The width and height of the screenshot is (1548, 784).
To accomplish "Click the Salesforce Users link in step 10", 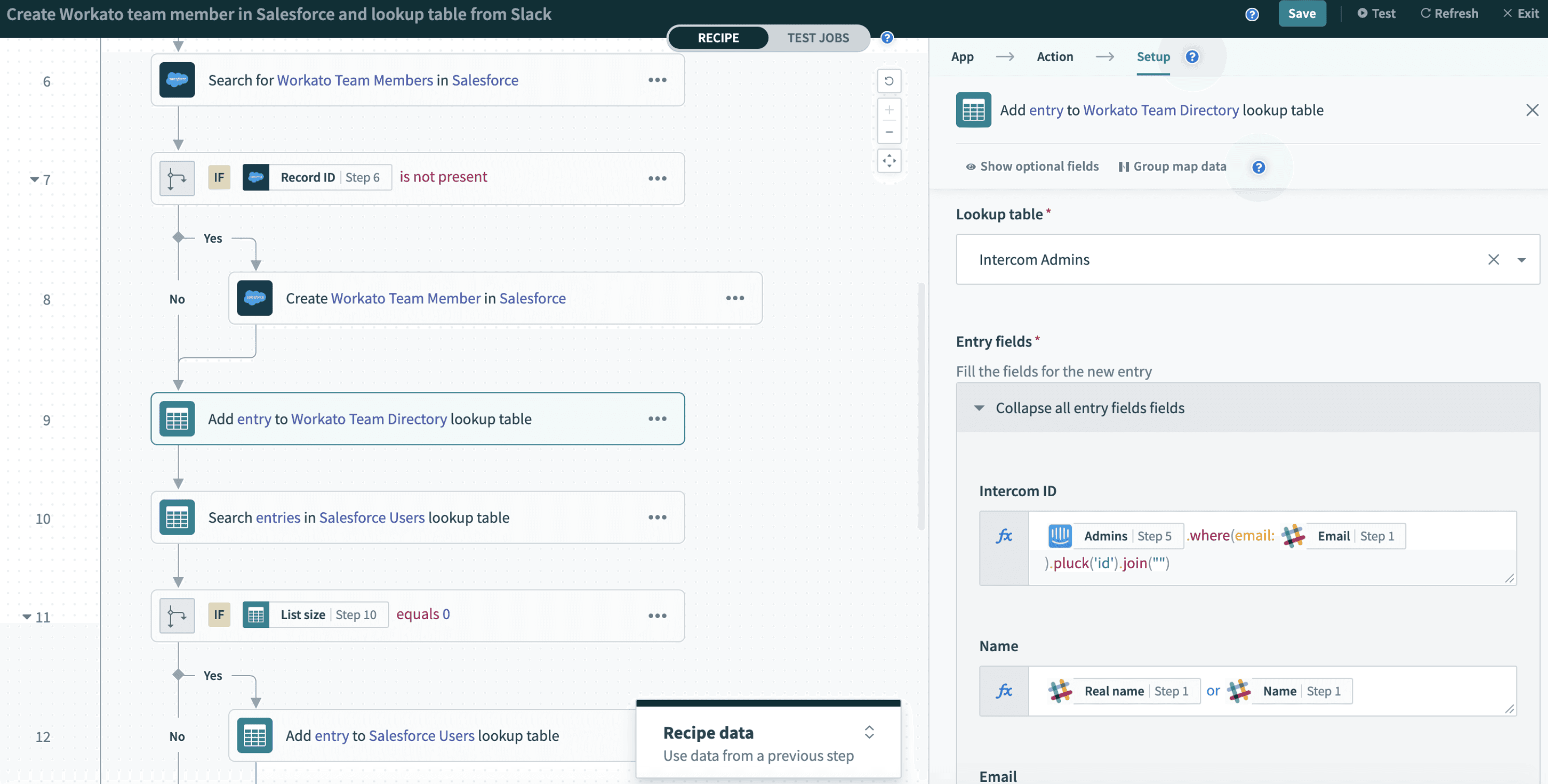I will (x=371, y=517).
